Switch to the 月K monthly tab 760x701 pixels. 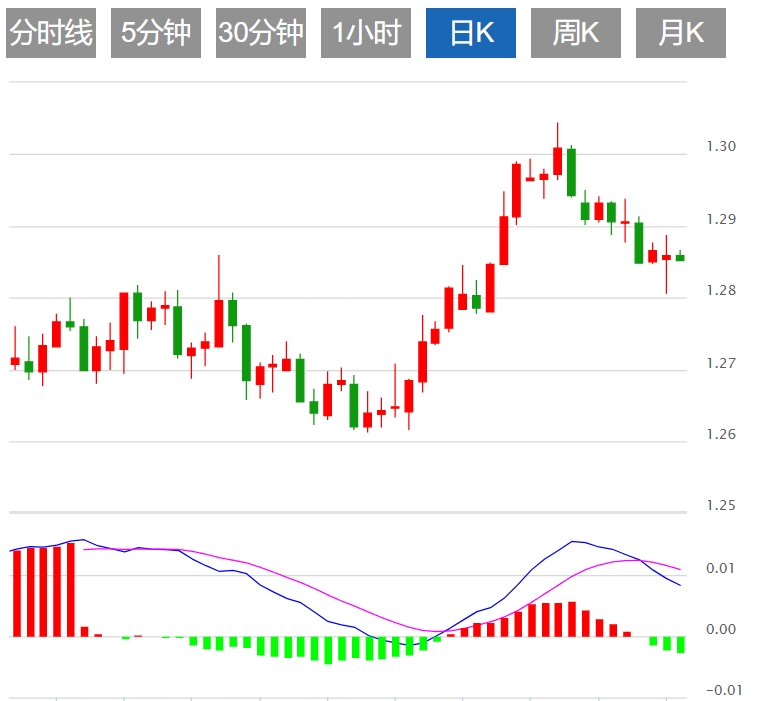pos(681,33)
